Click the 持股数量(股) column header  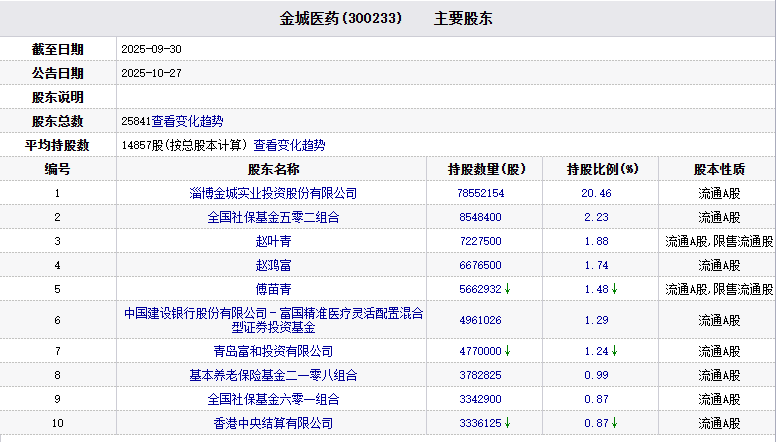[486, 169]
